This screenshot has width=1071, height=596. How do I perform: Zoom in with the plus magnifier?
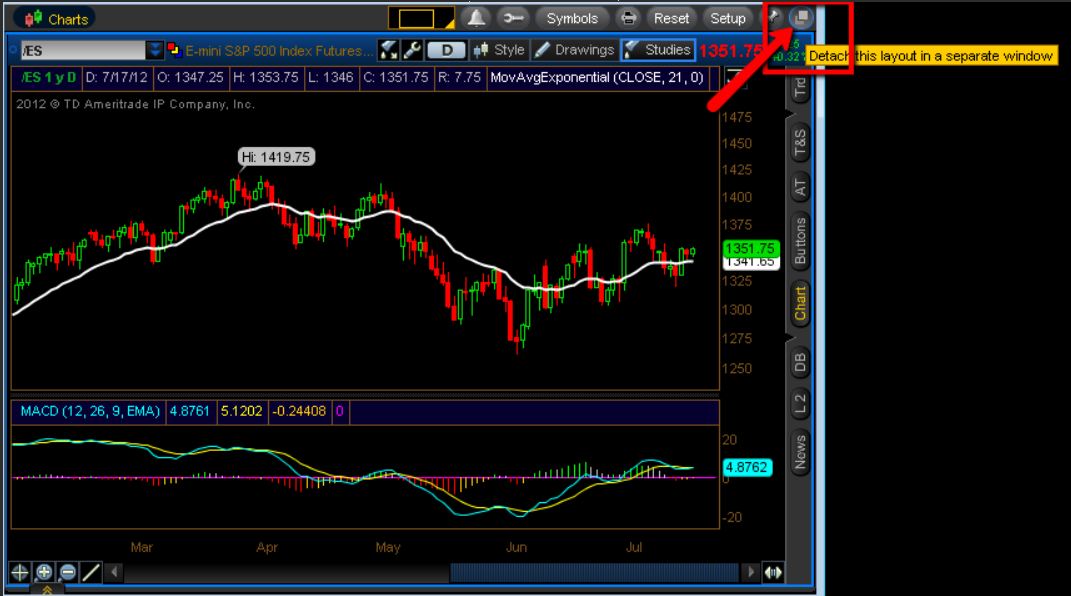44,572
